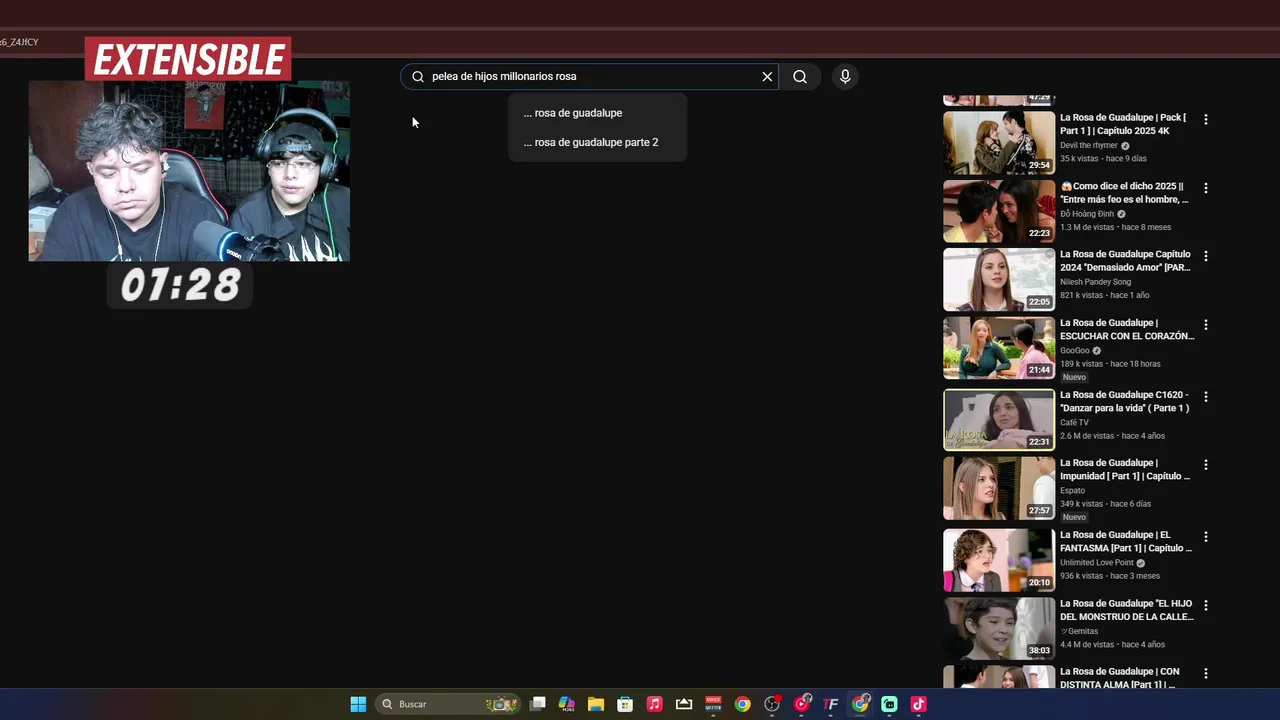Clear the search box with the X icon
Viewport: 1280px width, 720px height.
point(767,77)
